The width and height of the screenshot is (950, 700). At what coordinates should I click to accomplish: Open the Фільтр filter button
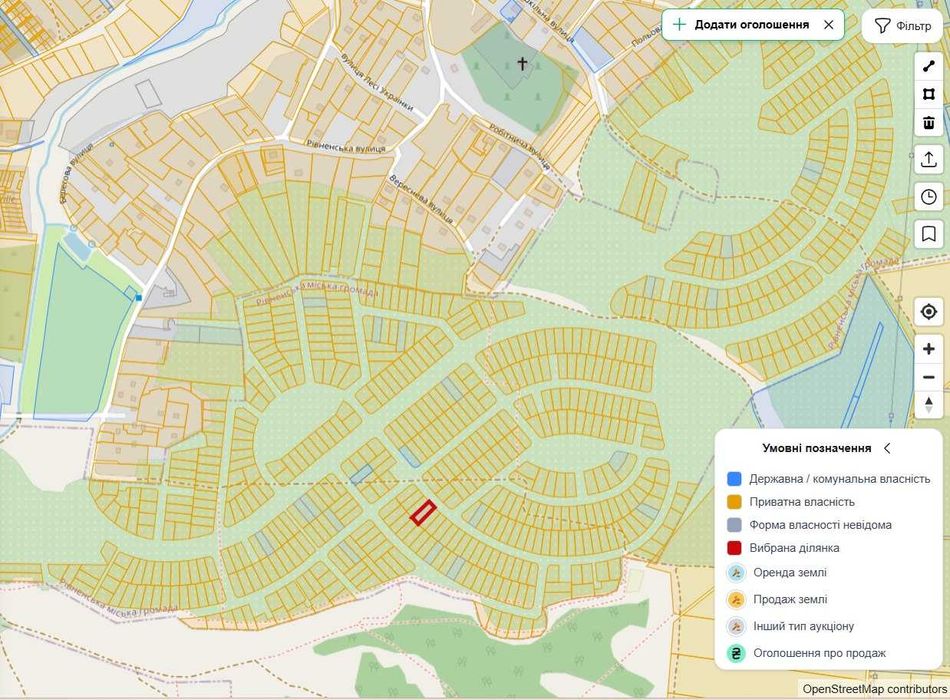[x=903, y=25]
